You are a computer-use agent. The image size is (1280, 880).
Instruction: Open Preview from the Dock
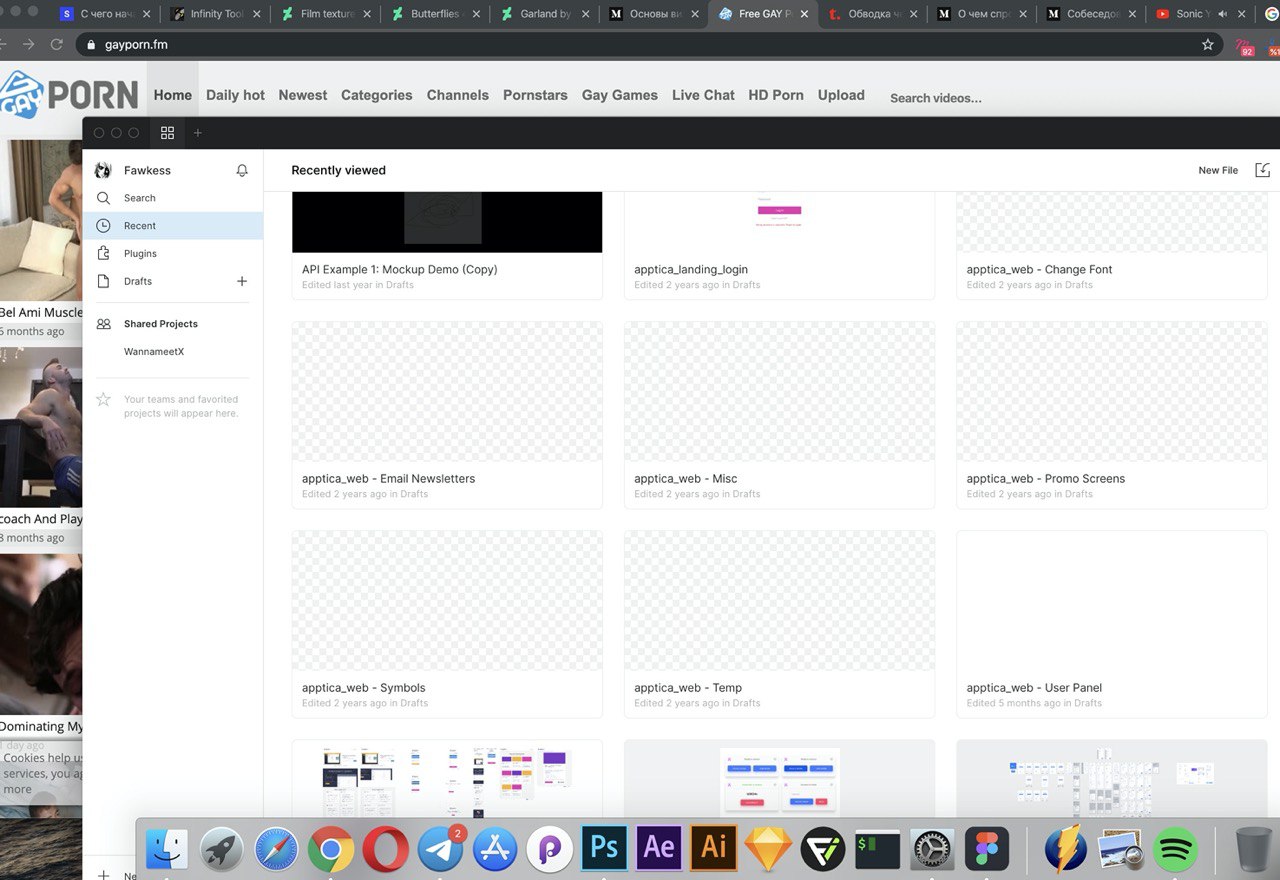1120,849
